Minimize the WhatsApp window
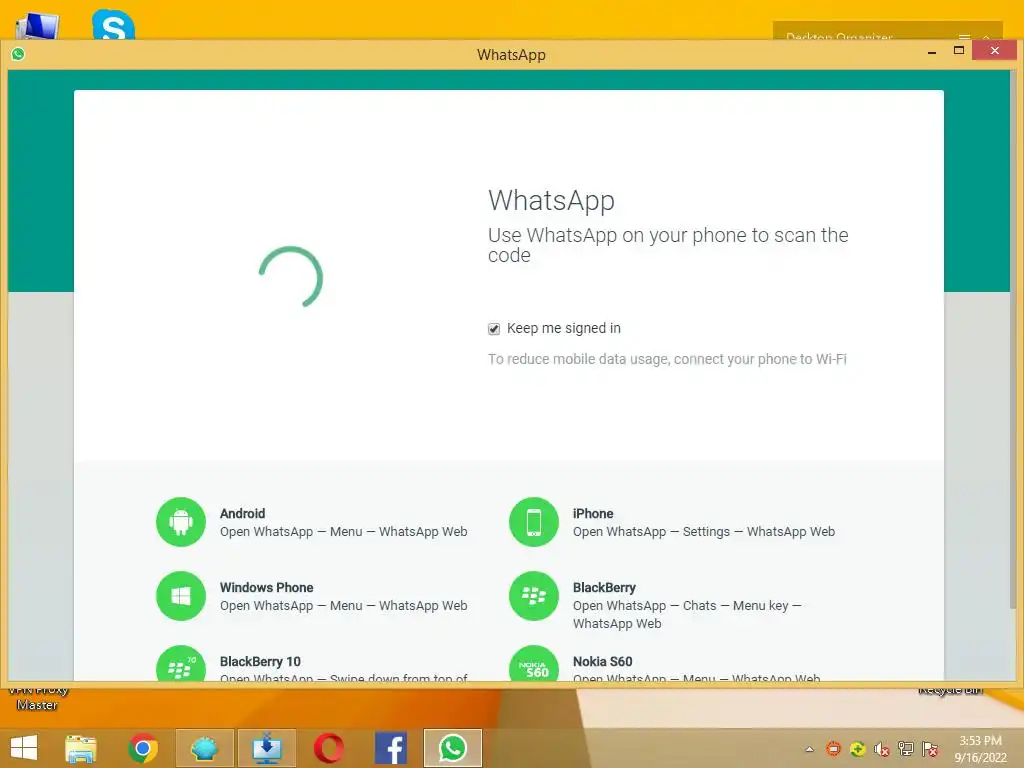This screenshot has width=1024, height=768. point(932,52)
